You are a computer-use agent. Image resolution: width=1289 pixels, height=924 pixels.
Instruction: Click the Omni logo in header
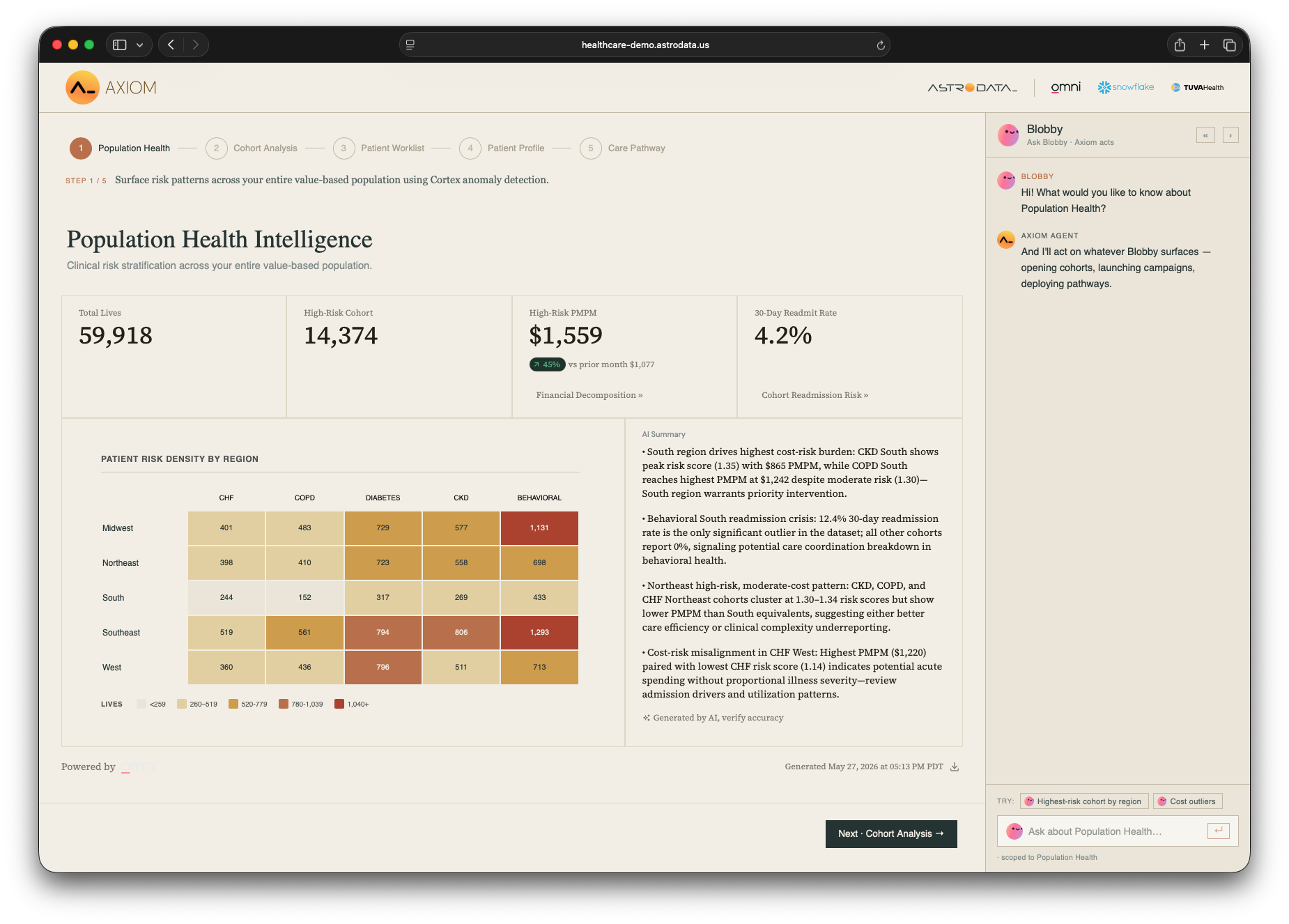[1065, 87]
